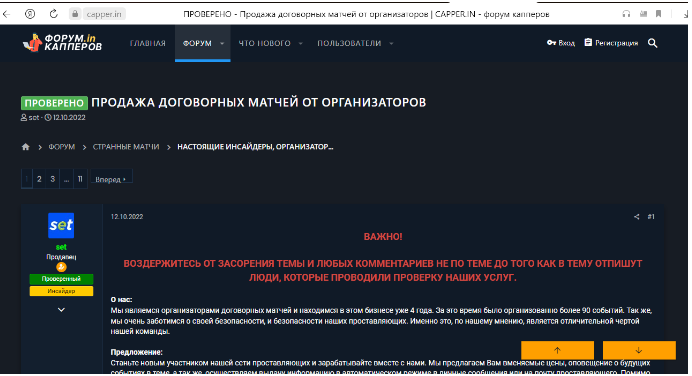Click the padlock site security icon
This screenshot has width=692, height=376.
coord(75,14)
